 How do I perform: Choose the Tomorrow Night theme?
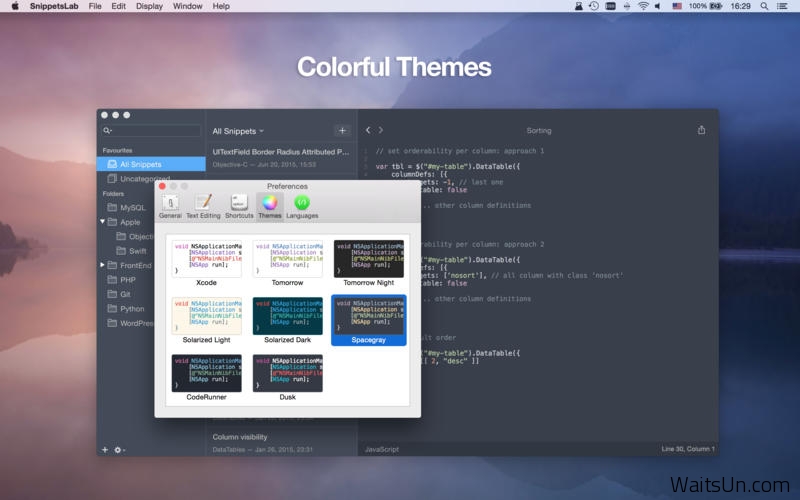[369, 263]
